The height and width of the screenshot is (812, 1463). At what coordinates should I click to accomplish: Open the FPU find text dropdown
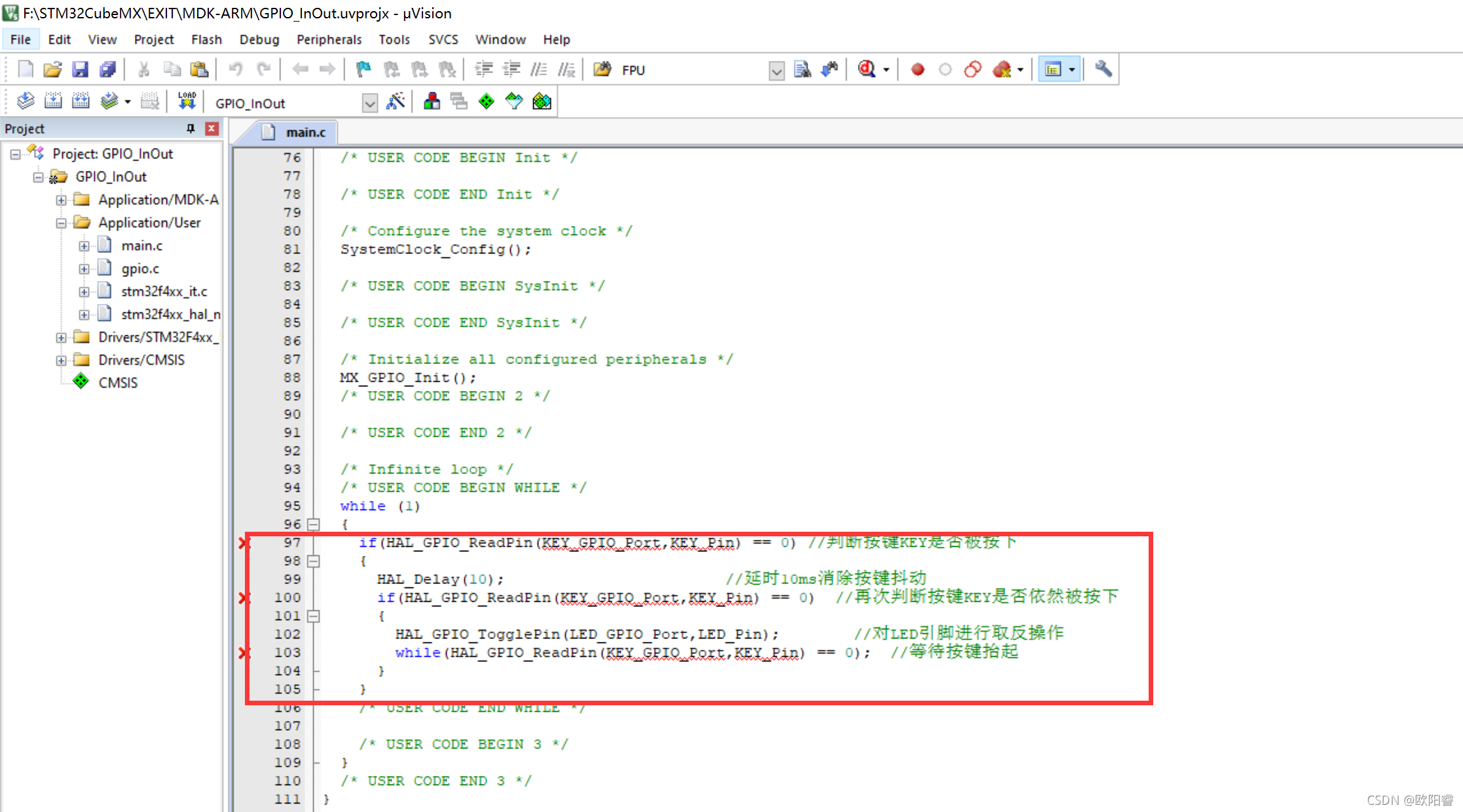(x=777, y=70)
